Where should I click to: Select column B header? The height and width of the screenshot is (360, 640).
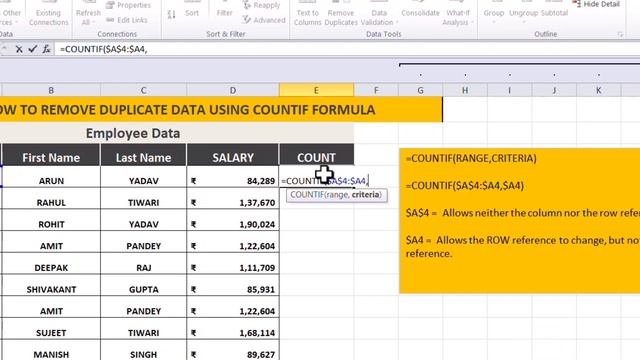coord(51,90)
